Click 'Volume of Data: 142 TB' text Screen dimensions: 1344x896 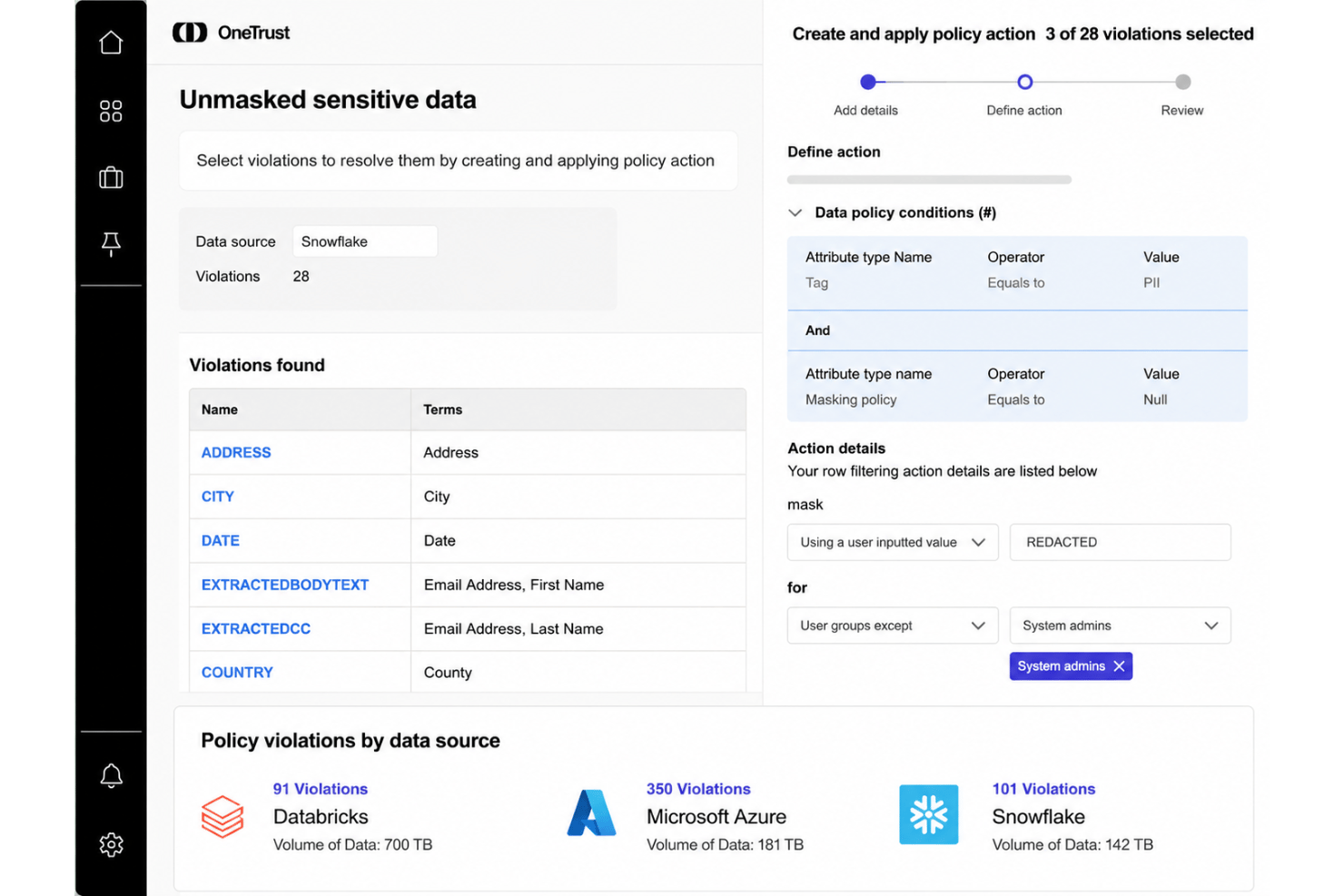point(1072,844)
